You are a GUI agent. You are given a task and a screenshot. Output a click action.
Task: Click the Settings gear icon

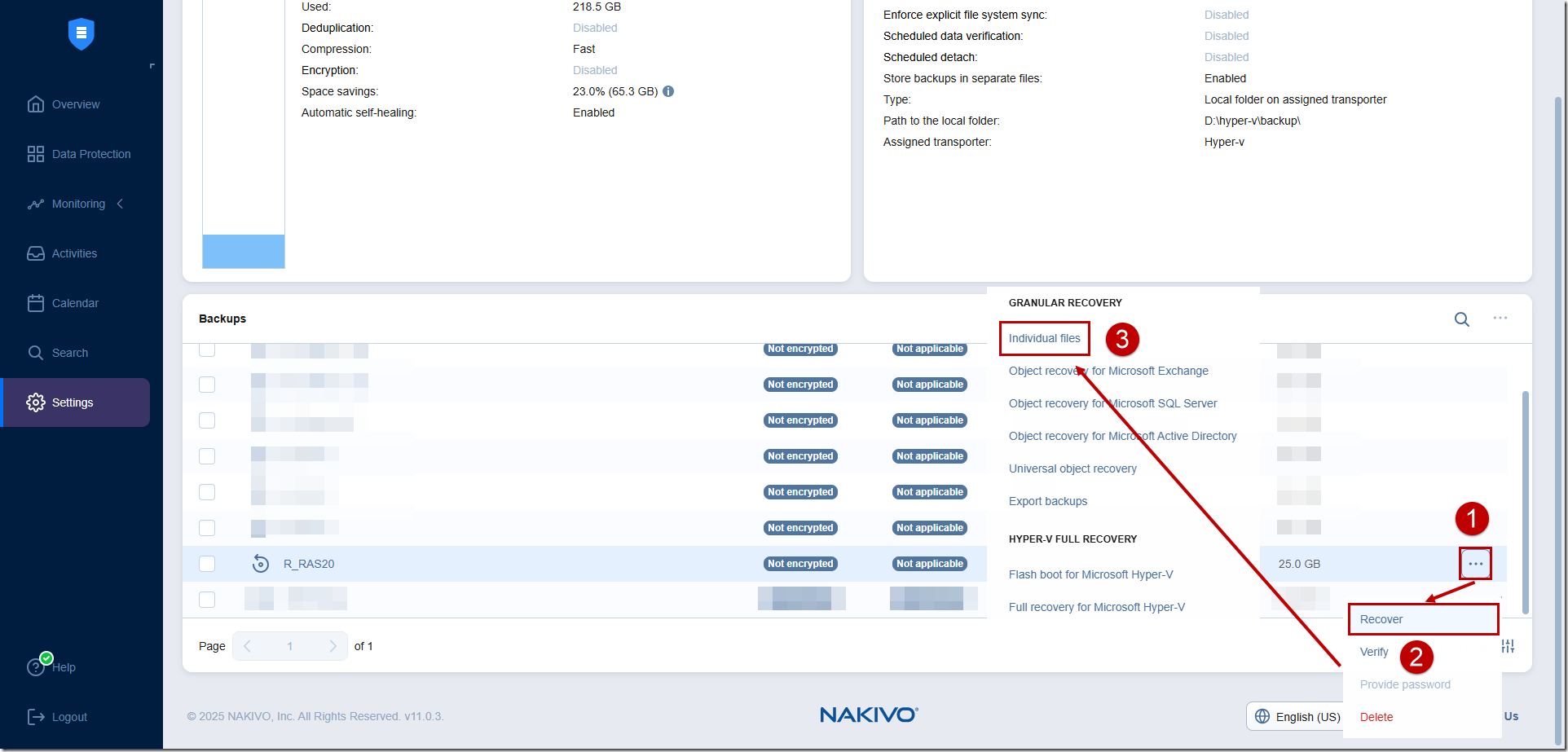(x=35, y=402)
